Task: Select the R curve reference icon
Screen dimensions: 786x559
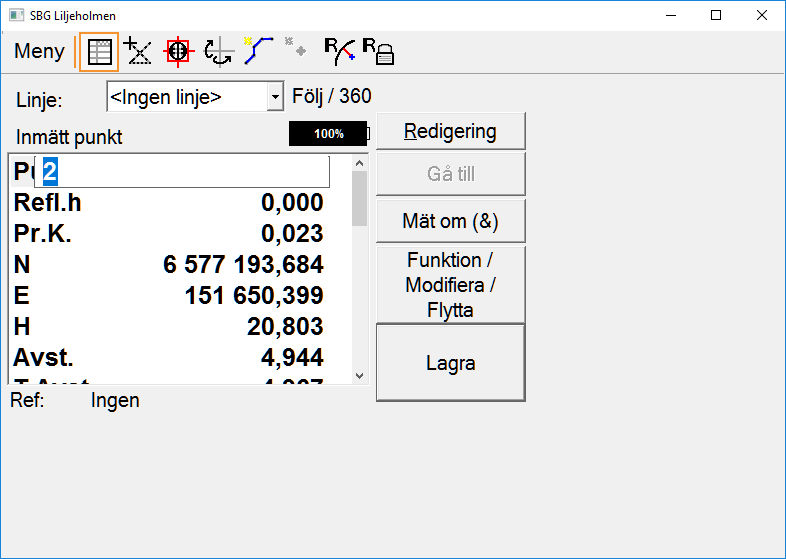Action: (339, 51)
